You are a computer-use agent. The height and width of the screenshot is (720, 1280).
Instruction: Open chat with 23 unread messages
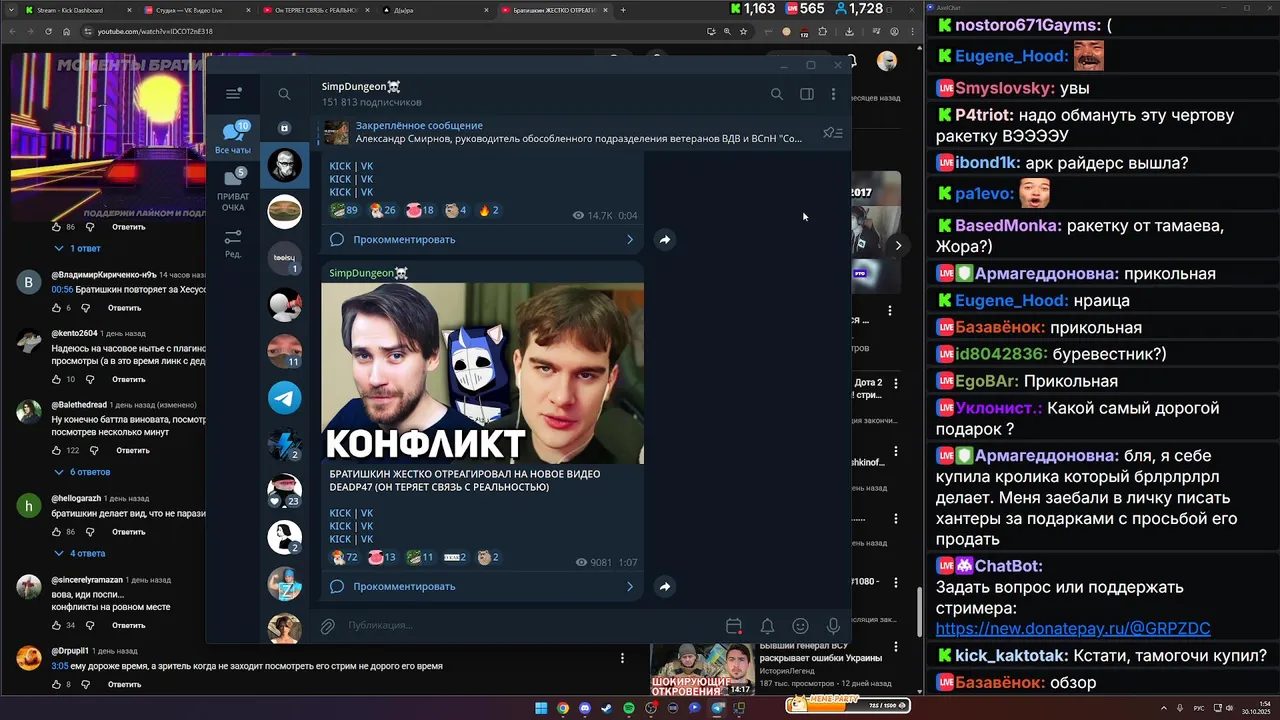point(285,490)
